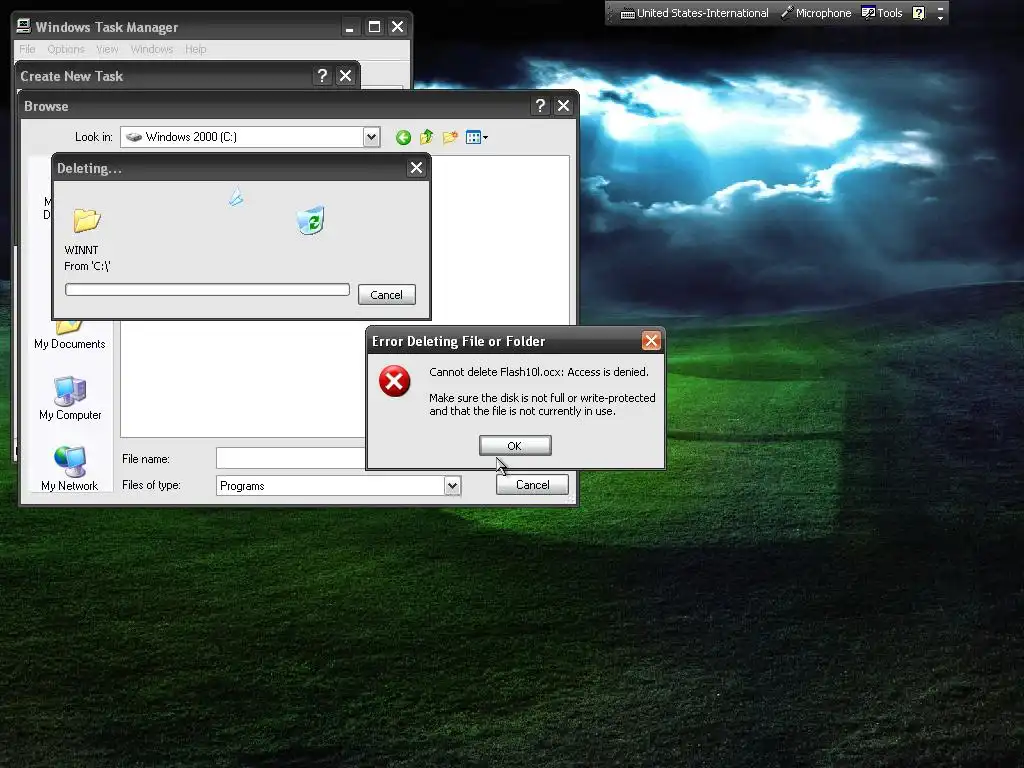Click the Browse dialog help button
1024x768 pixels.
(539, 106)
